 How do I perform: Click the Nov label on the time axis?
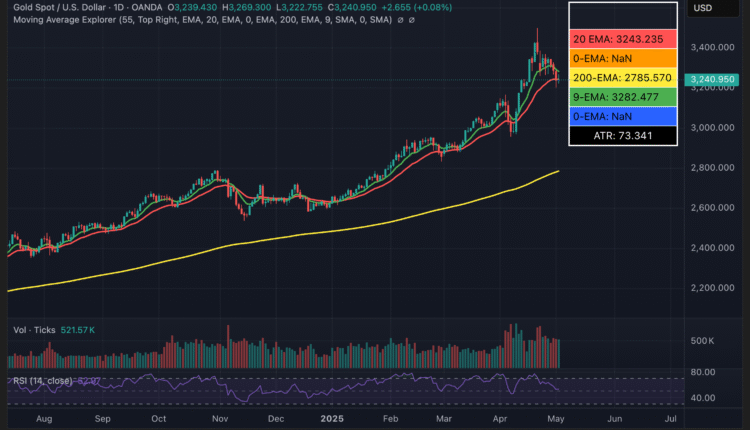218,420
